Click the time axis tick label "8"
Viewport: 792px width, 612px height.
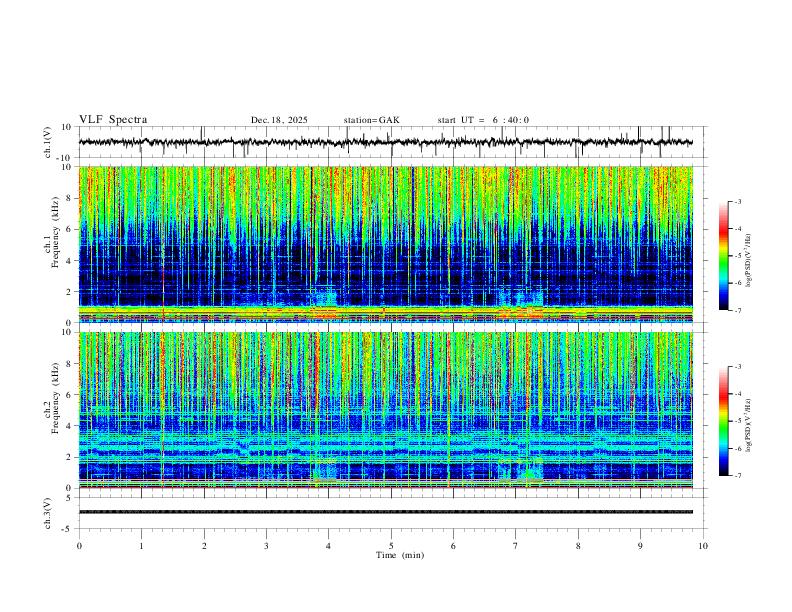click(578, 546)
